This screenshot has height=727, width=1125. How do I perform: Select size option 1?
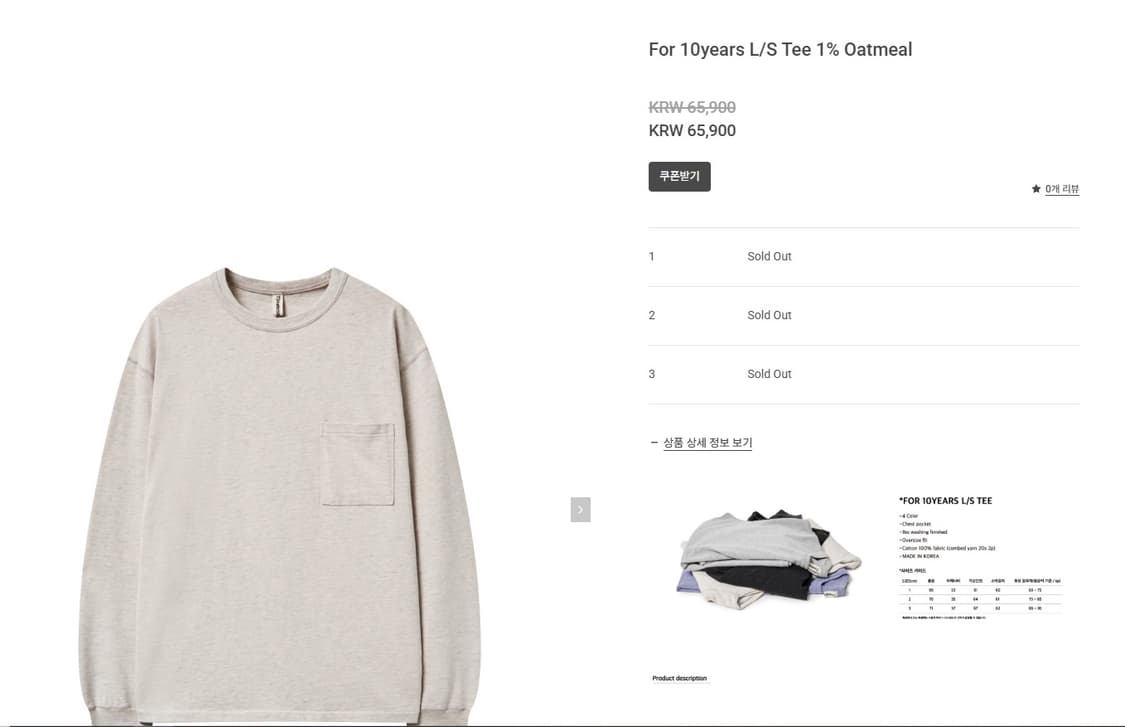pos(864,257)
